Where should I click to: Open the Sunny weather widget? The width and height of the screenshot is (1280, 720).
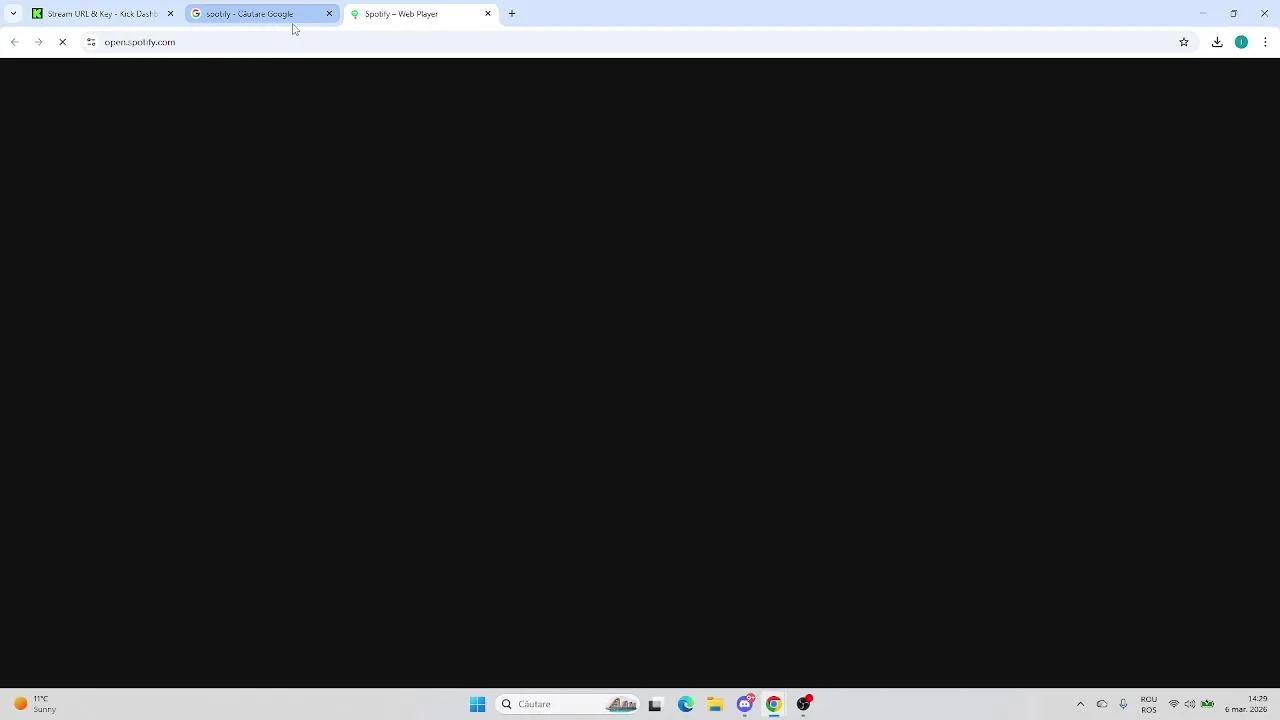35,704
